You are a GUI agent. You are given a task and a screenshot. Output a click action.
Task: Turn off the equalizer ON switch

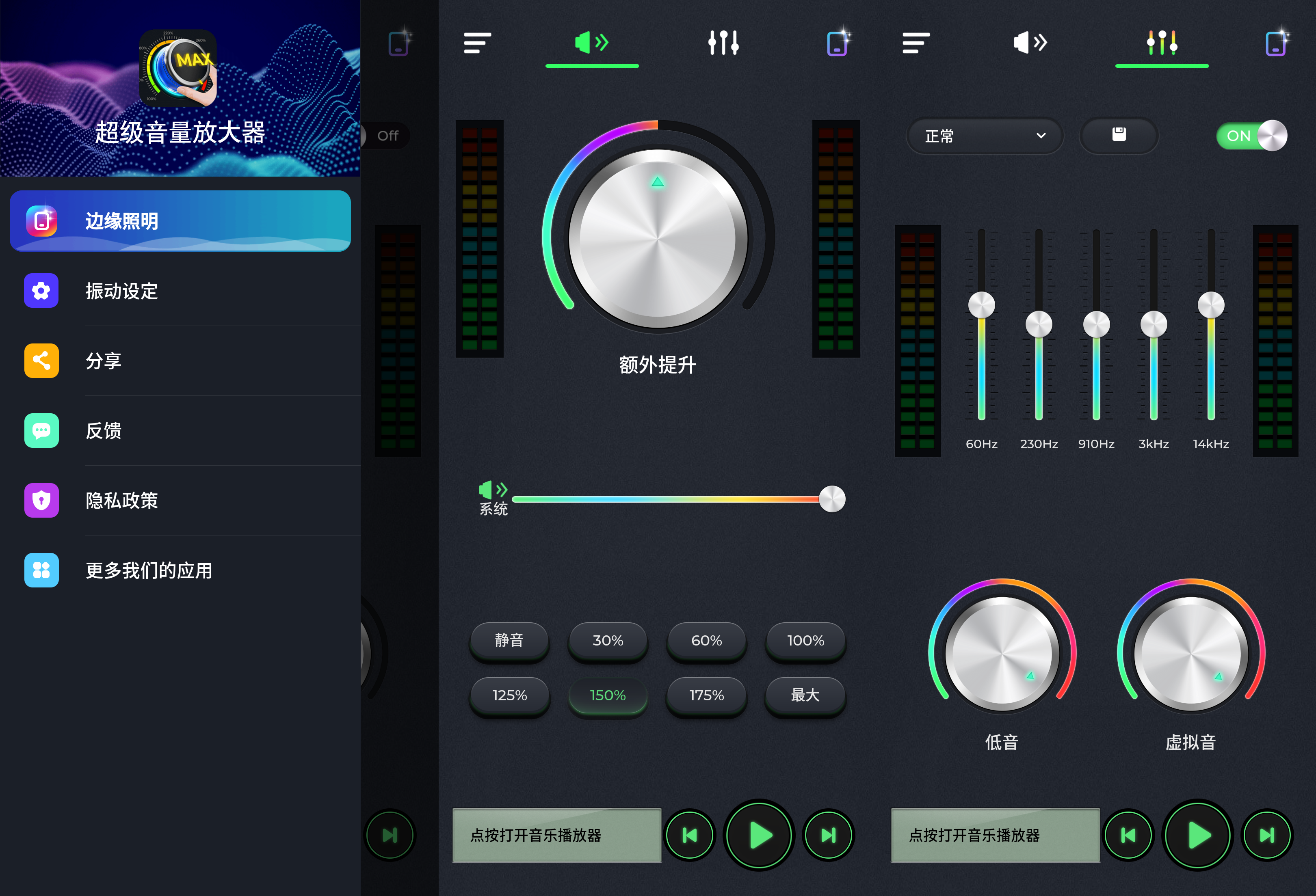pos(1251,136)
